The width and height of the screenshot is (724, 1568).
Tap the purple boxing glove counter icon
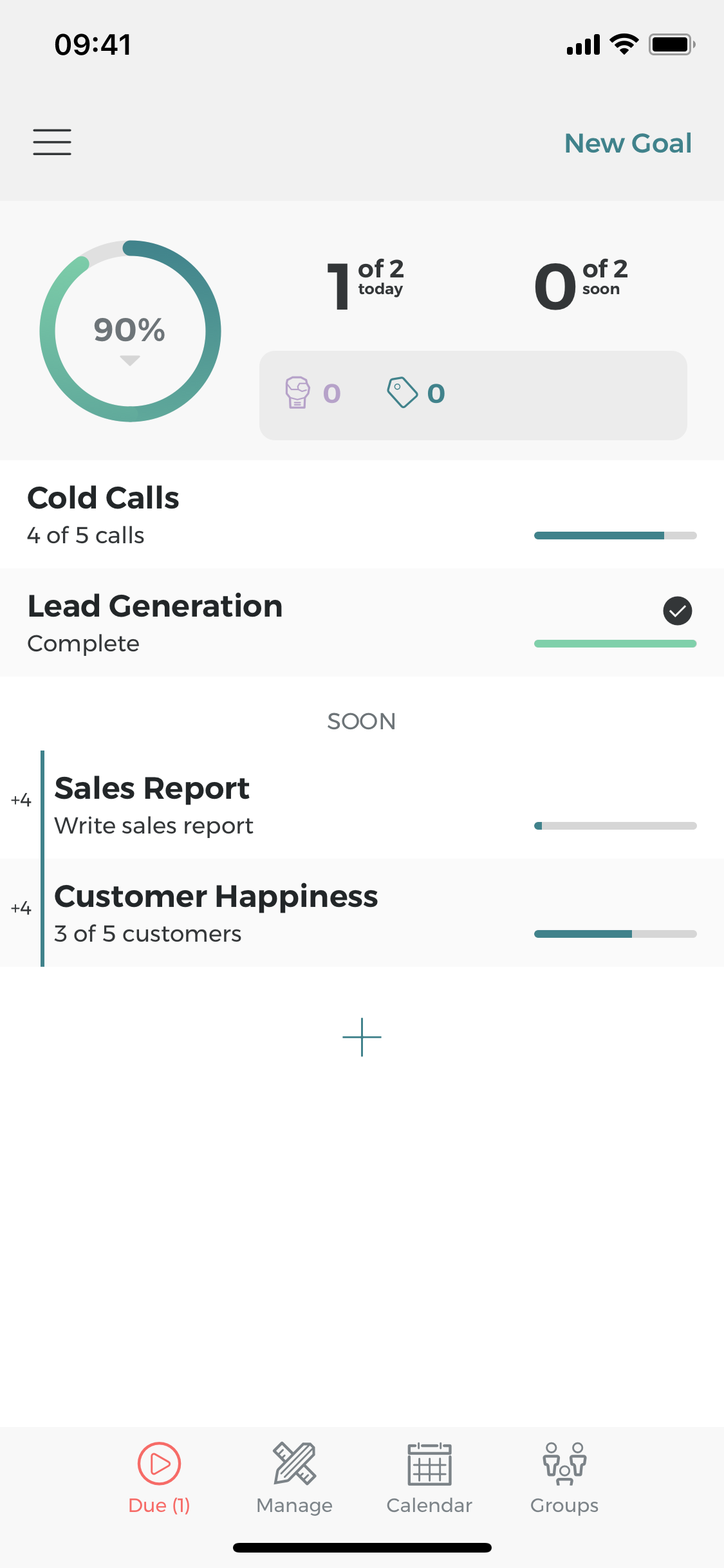298,393
